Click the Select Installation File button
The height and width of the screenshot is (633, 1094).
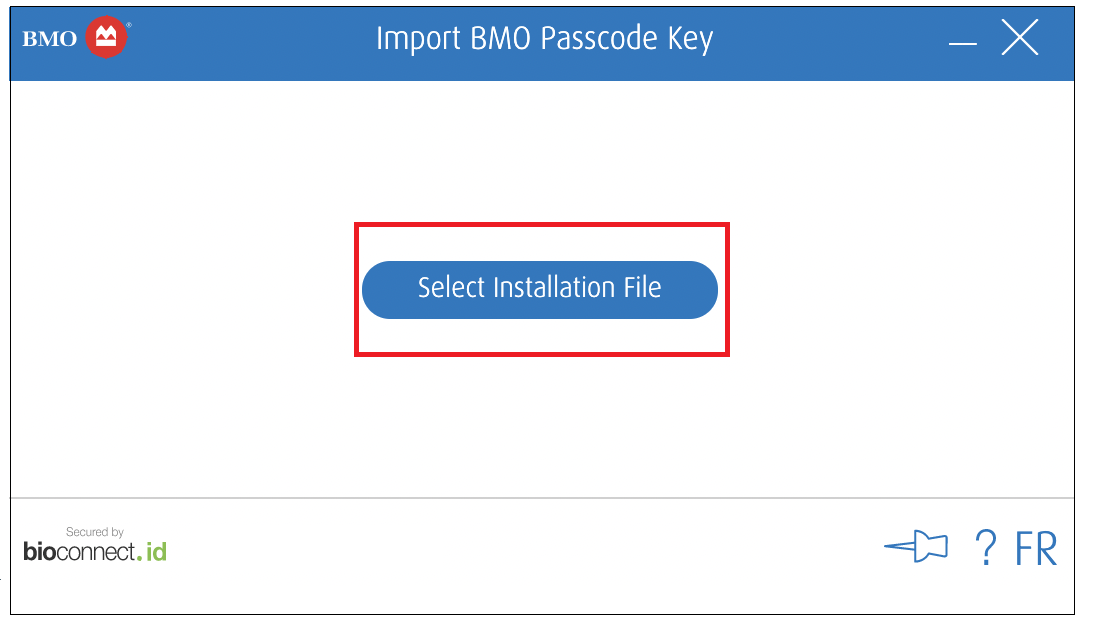click(539, 289)
